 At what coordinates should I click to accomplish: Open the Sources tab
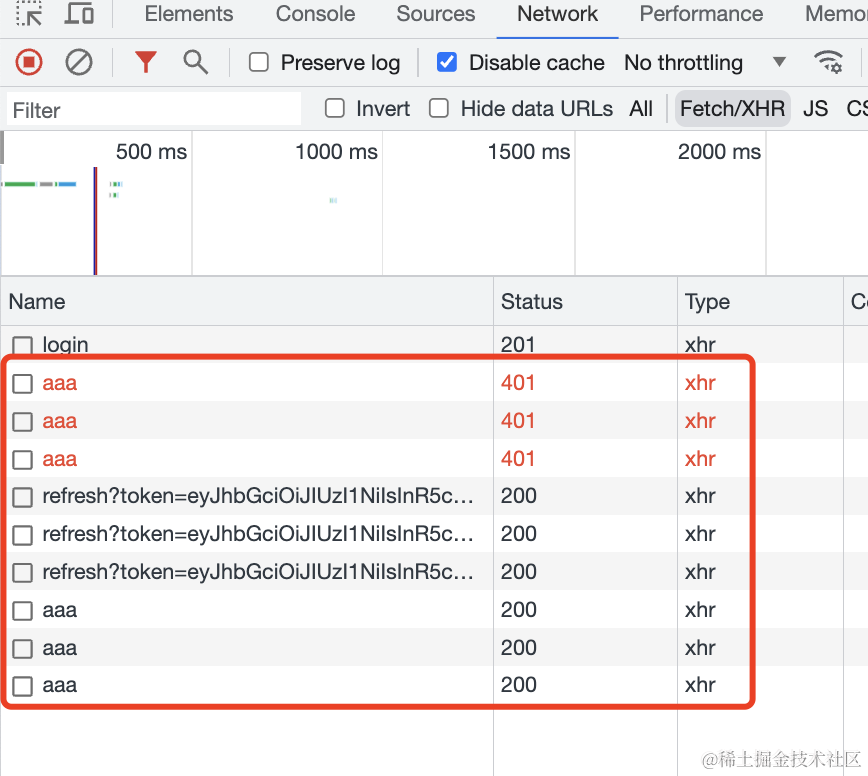click(x=436, y=14)
